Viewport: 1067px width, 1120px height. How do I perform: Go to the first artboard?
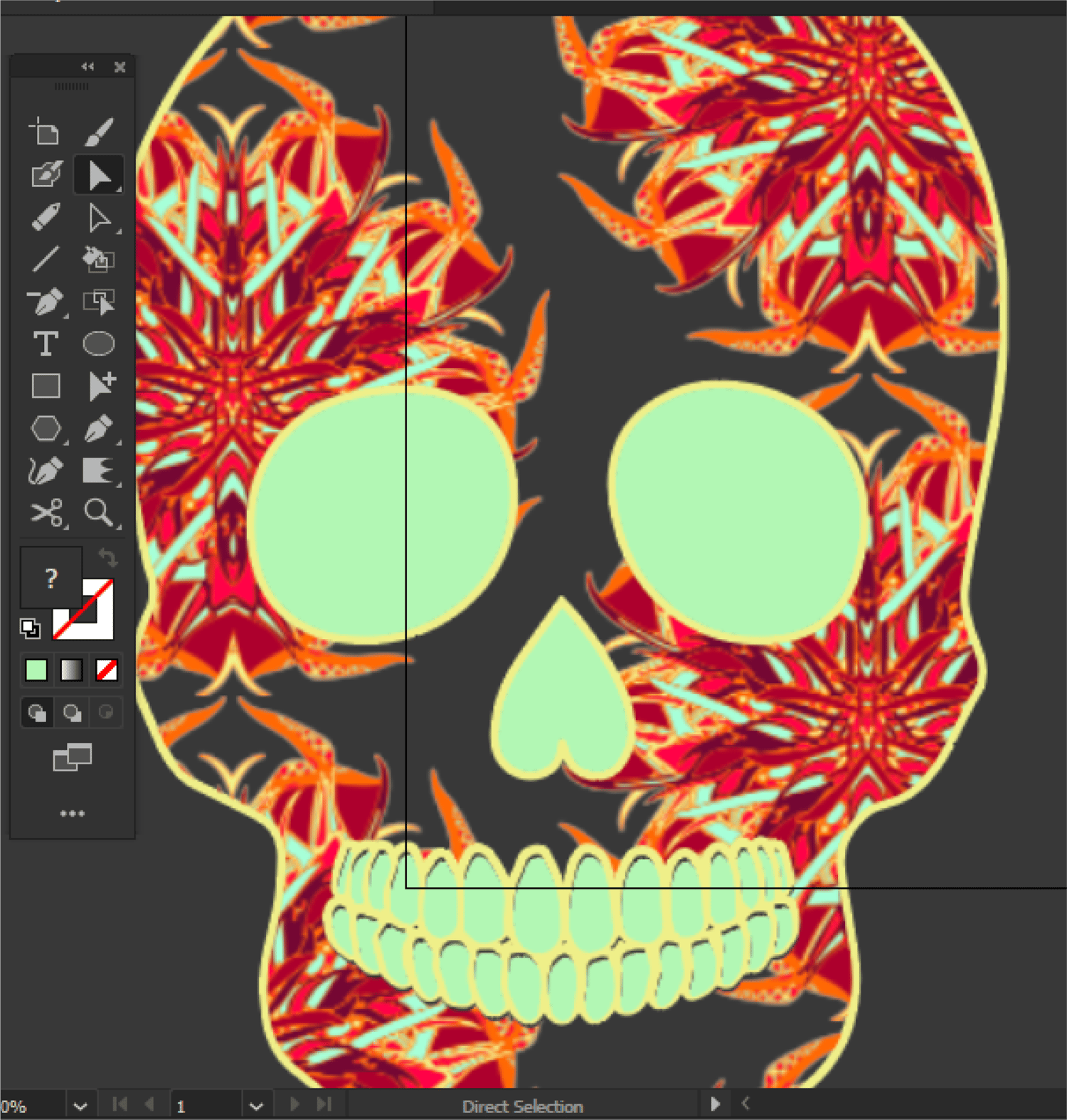click(120, 1104)
